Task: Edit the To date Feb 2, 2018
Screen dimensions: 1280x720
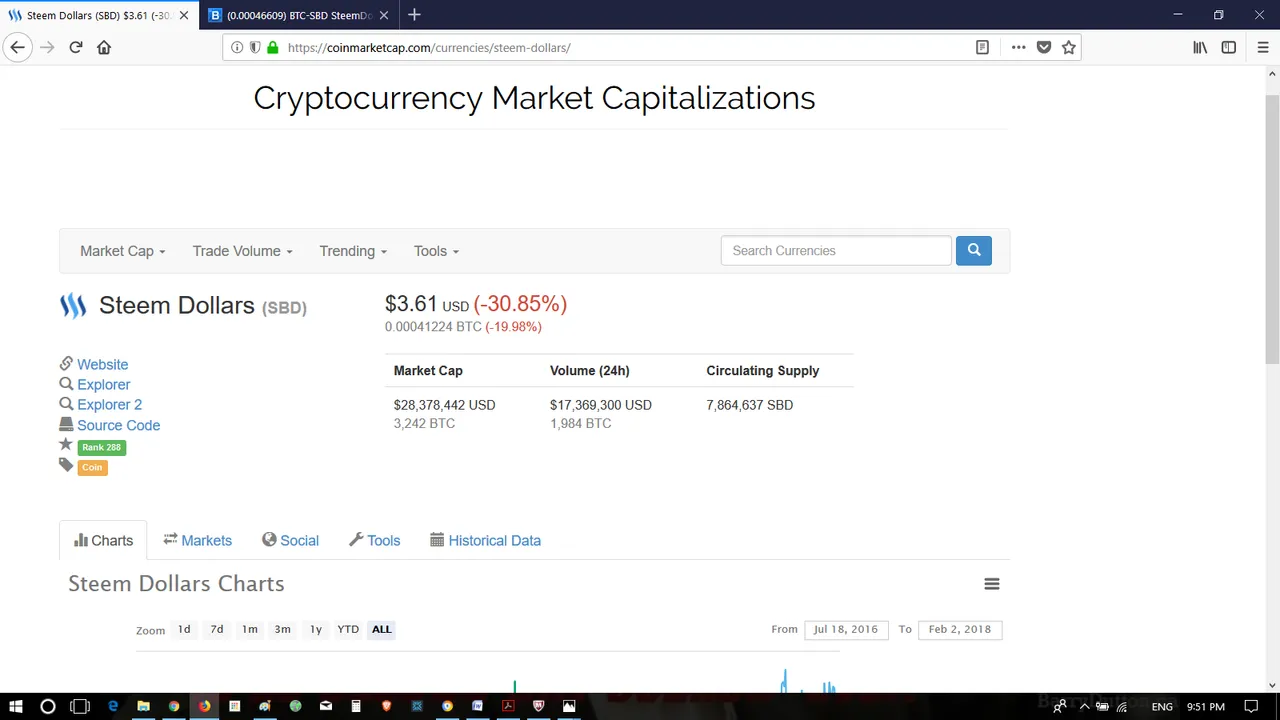Action: (x=960, y=629)
